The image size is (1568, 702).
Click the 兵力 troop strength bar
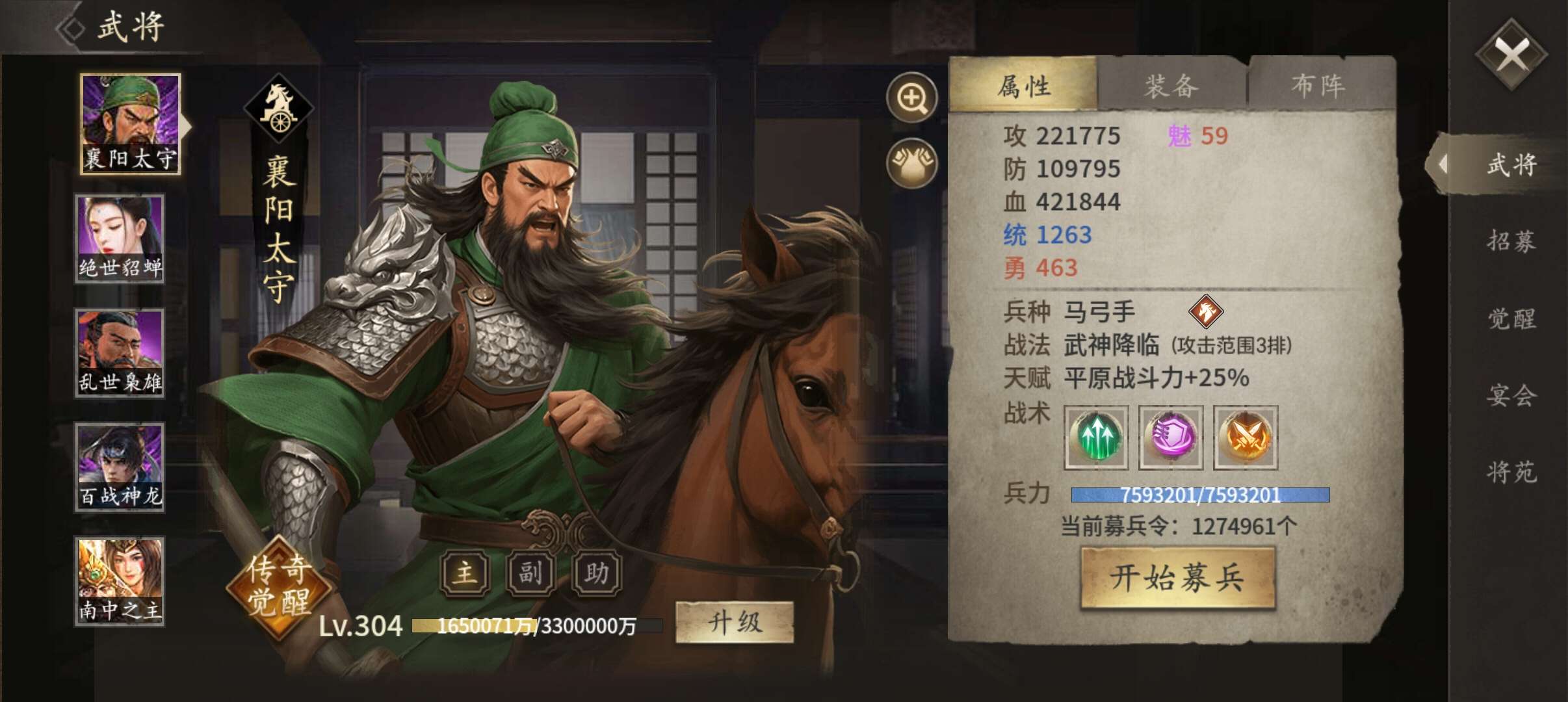1200,495
